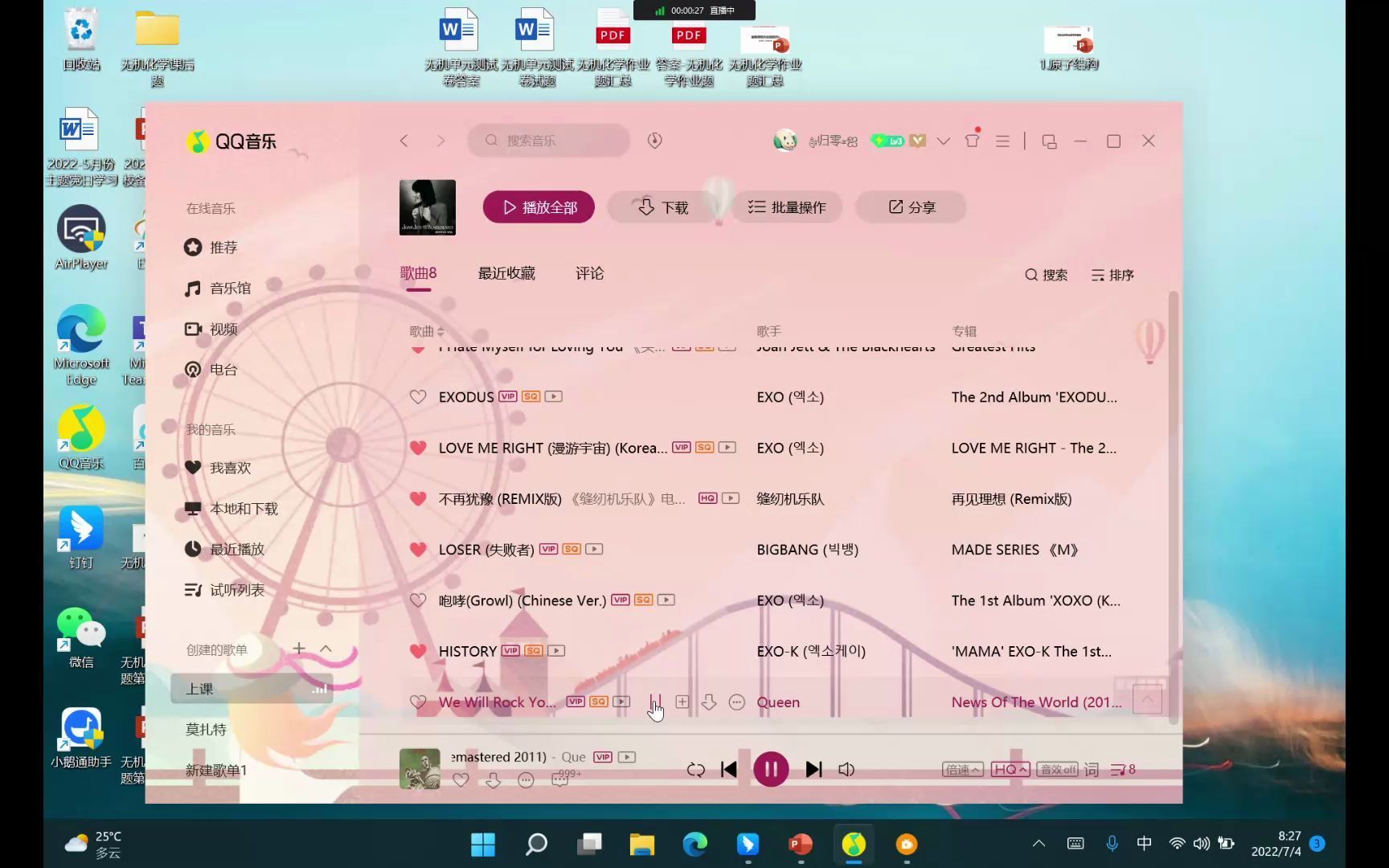The image size is (1389, 868).
Task: Expand the HQ quality selector
Action: tap(1010, 770)
